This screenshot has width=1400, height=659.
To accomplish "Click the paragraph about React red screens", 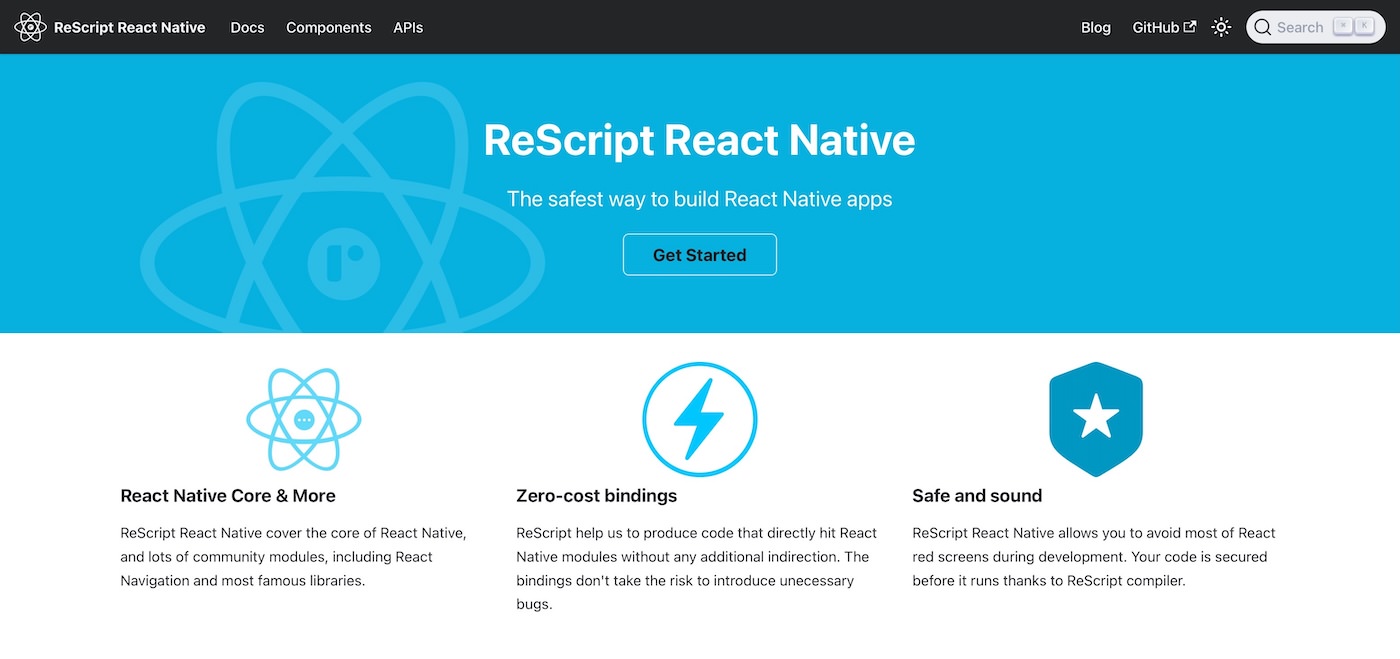I will (x=1094, y=557).
